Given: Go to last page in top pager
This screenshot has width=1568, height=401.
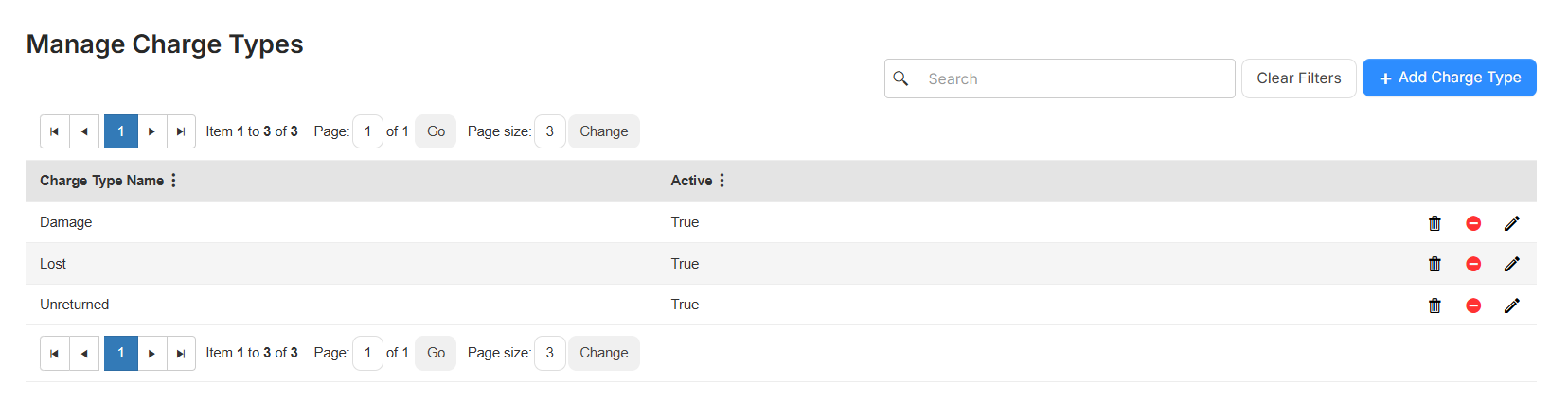Looking at the screenshot, I should 181,131.
